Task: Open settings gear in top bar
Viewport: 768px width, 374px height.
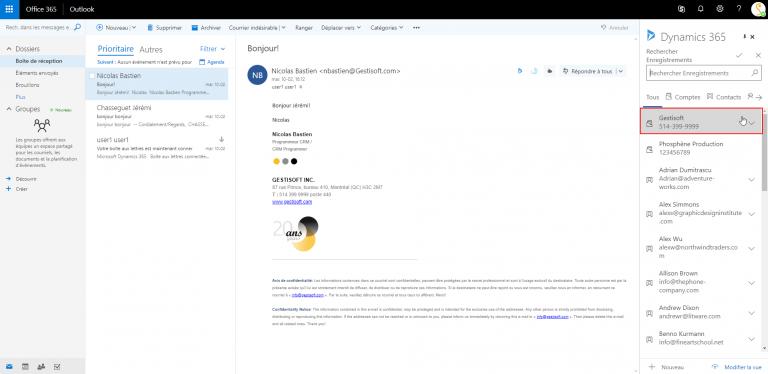Action: 720,9
